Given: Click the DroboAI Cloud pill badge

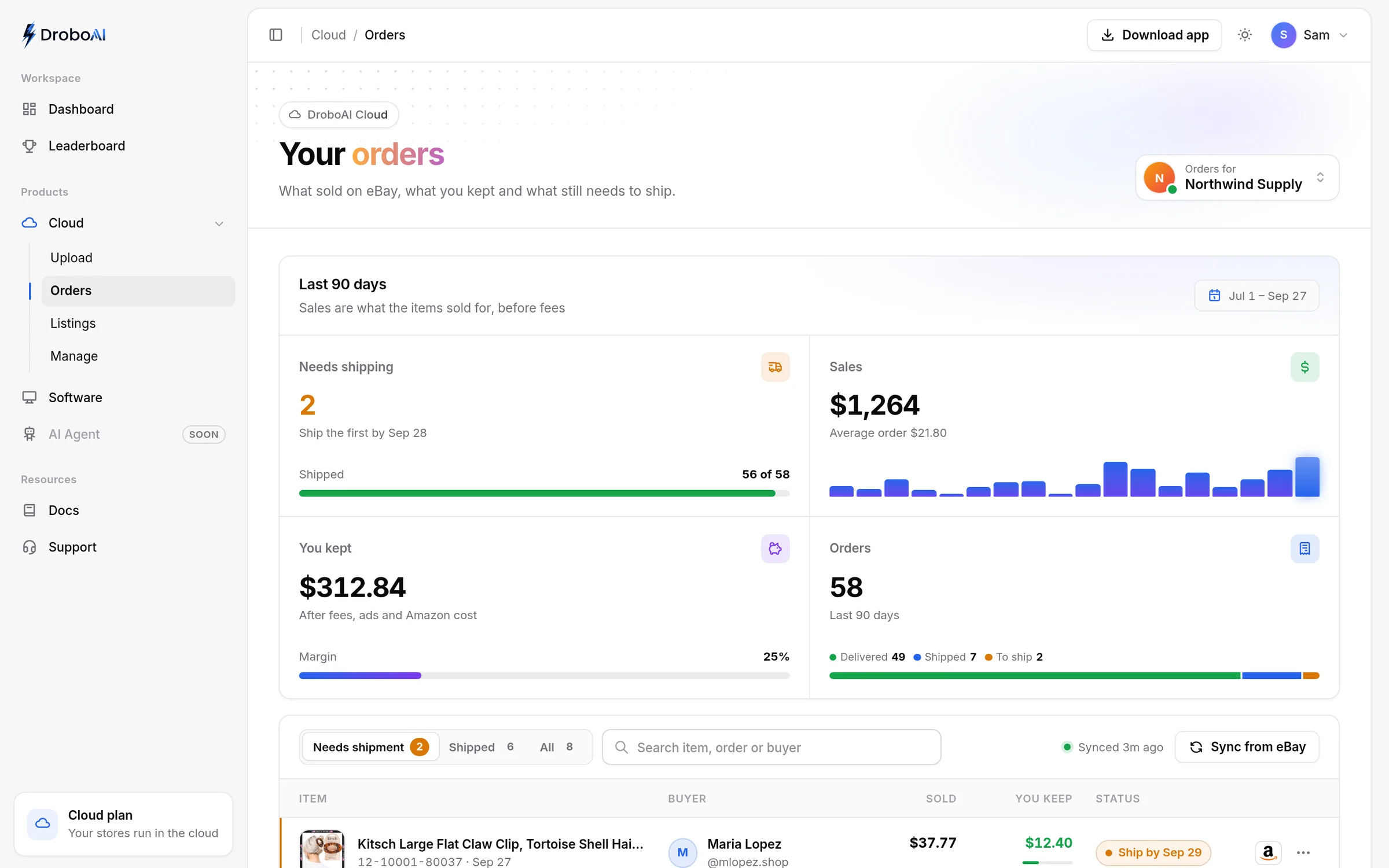Looking at the screenshot, I should click(339, 115).
